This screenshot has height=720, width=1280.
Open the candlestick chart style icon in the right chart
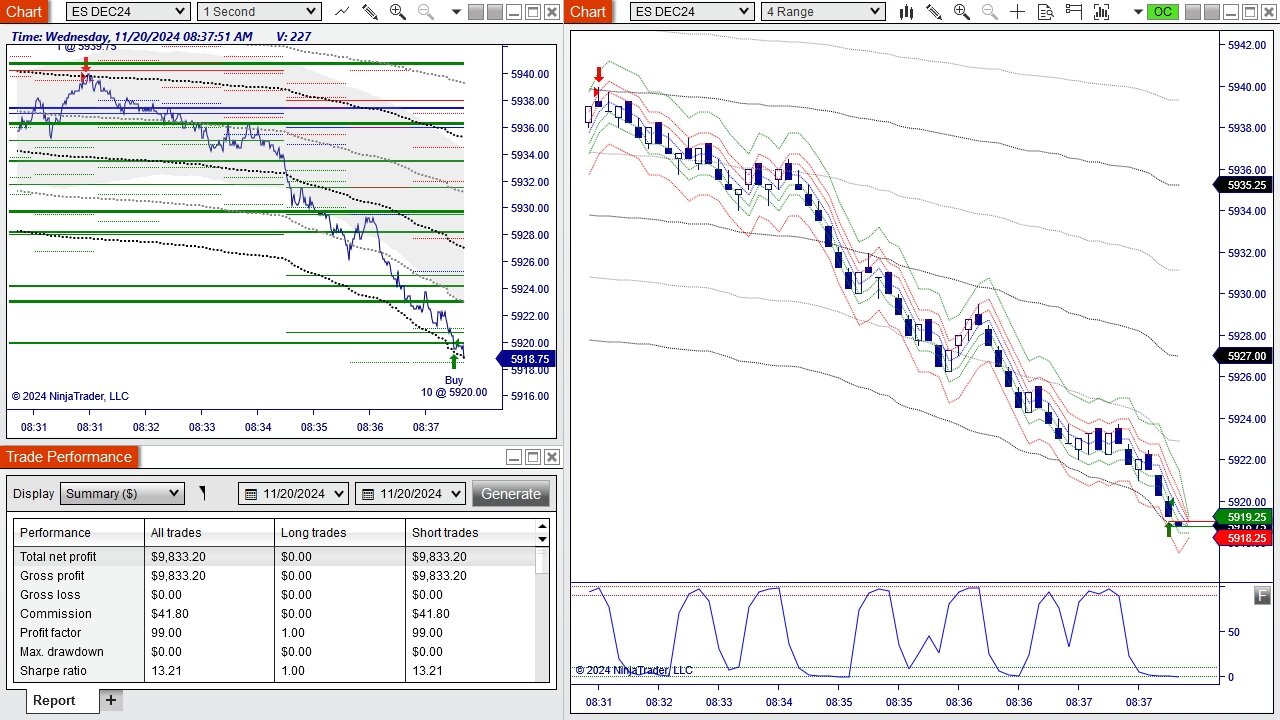click(x=906, y=12)
